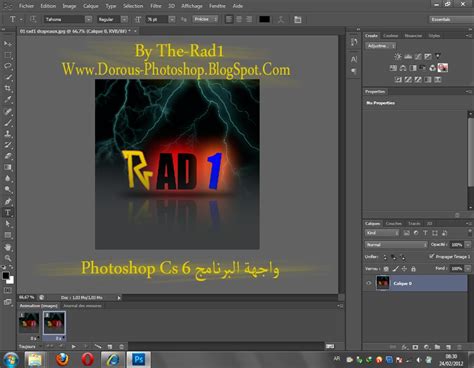Select the Gradient tool
Screen dimensions: 474x368
[x=8, y=167]
